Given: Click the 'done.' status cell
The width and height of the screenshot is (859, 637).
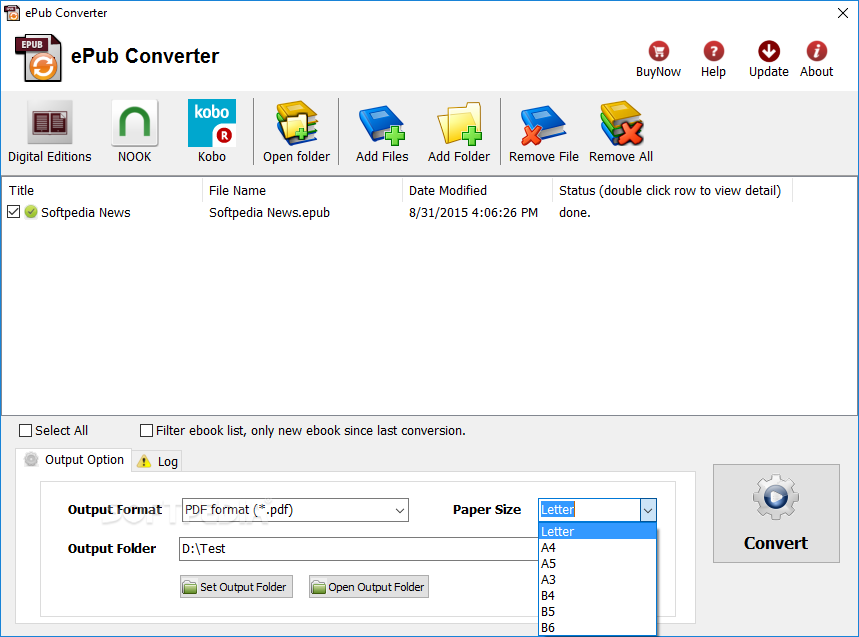Looking at the screenshot, I should point(575,213).
